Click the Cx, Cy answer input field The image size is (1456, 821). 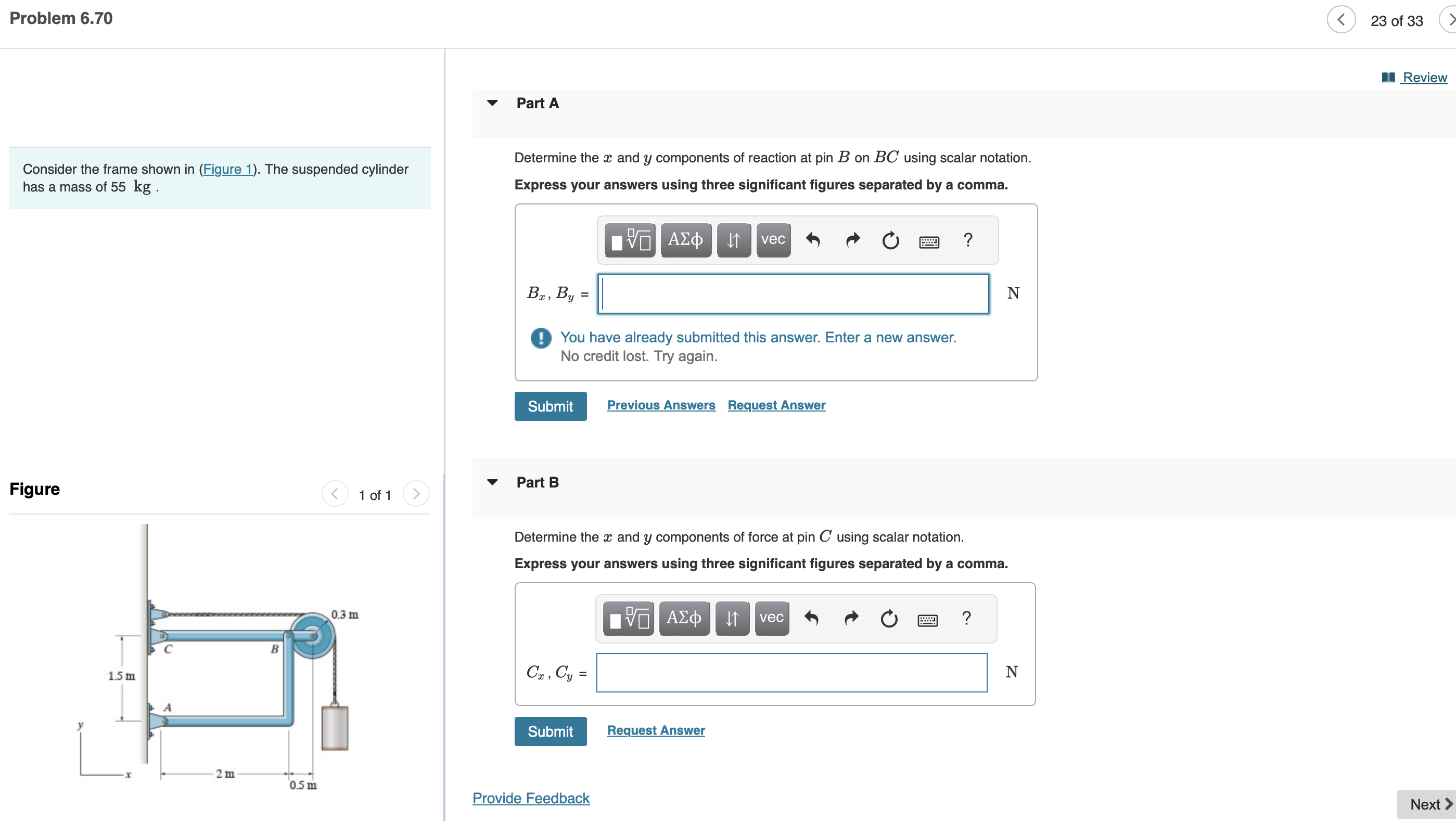[791, 672]
